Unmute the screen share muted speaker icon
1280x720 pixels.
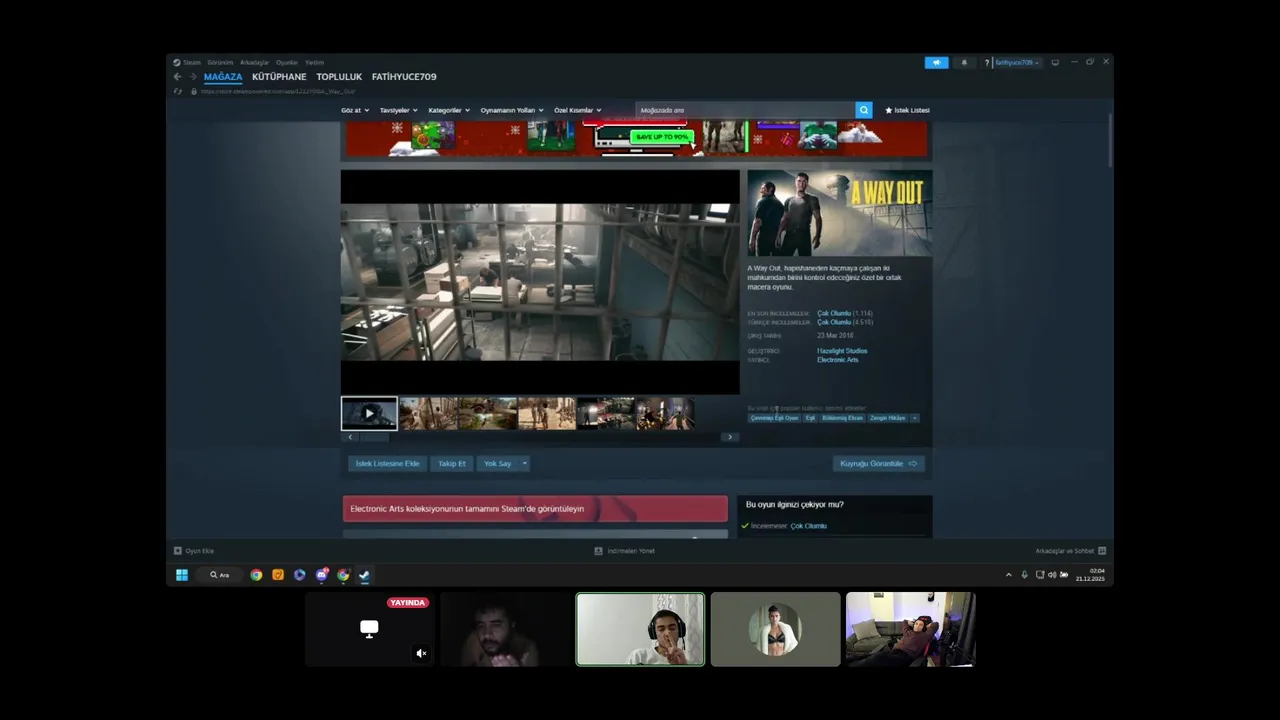point(421,653)
